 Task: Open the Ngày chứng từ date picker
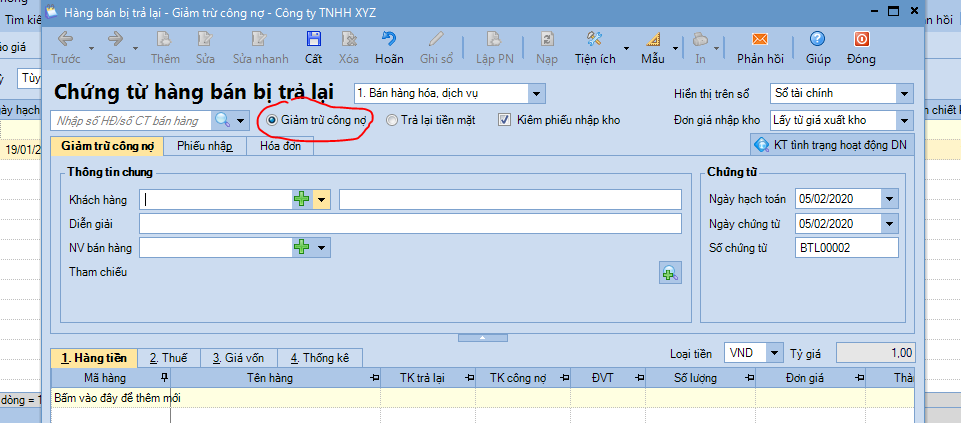890,224
